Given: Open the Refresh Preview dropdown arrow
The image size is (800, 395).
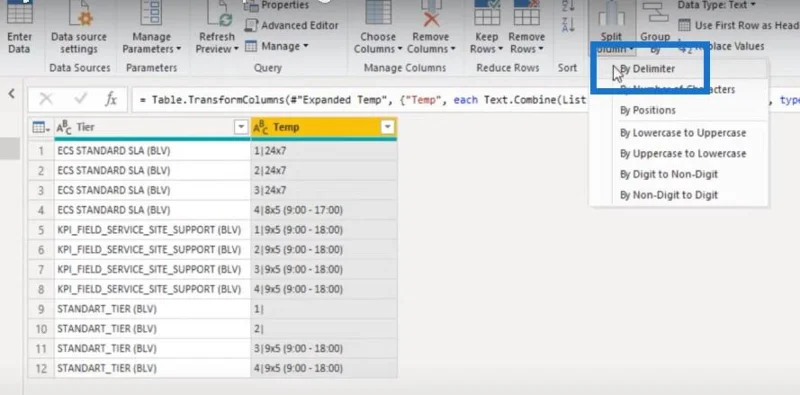Looking at the screenshot, I should [x=236, y=50].
